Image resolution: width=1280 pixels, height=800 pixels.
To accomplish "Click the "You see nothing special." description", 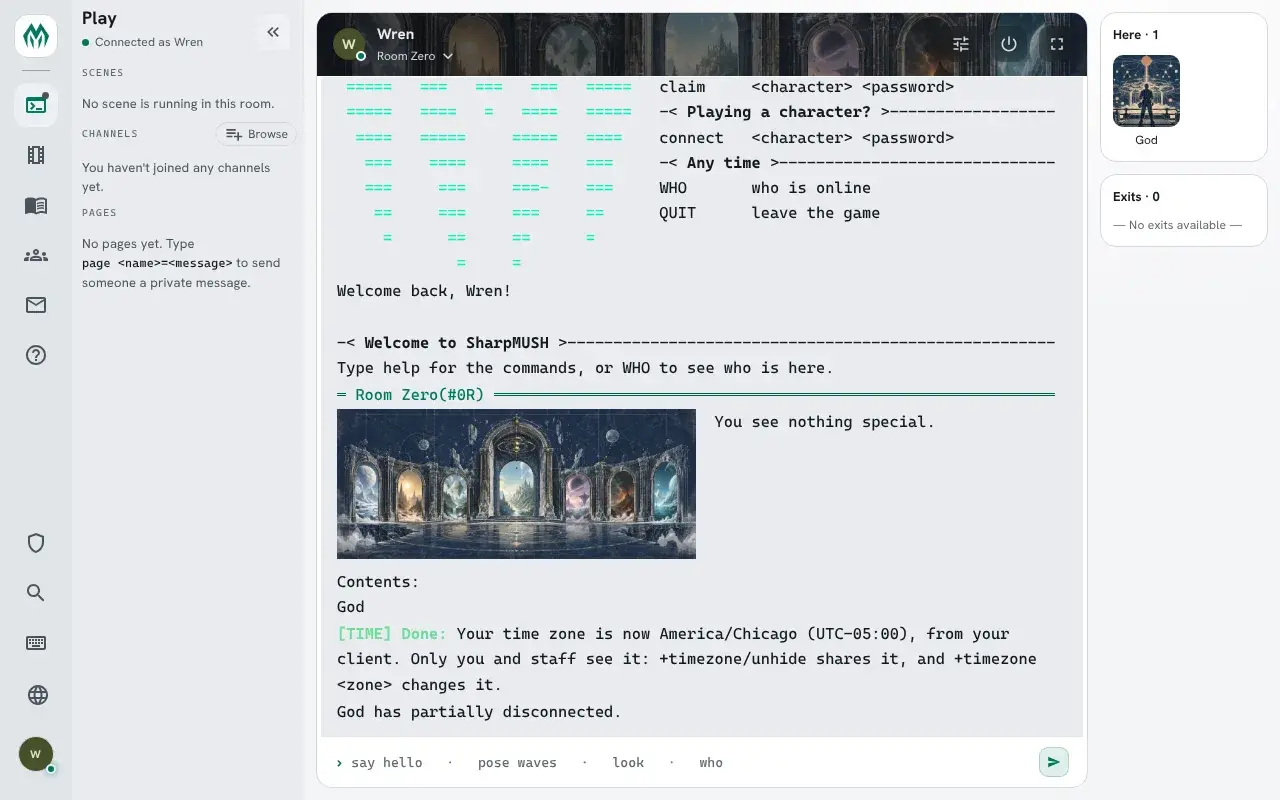I will (x=825, y=422).
